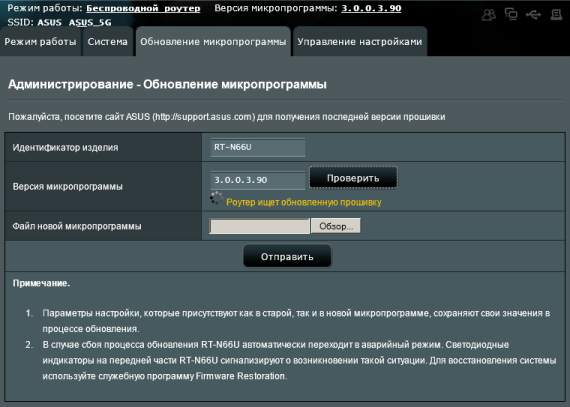Viewport: 570px width, 407px height.
Task: Click the Проверить firmware check button
Action: [x=353, y=178]
